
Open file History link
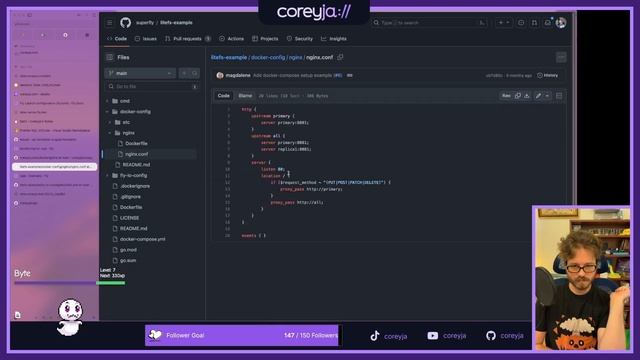[x=547, y=76]
